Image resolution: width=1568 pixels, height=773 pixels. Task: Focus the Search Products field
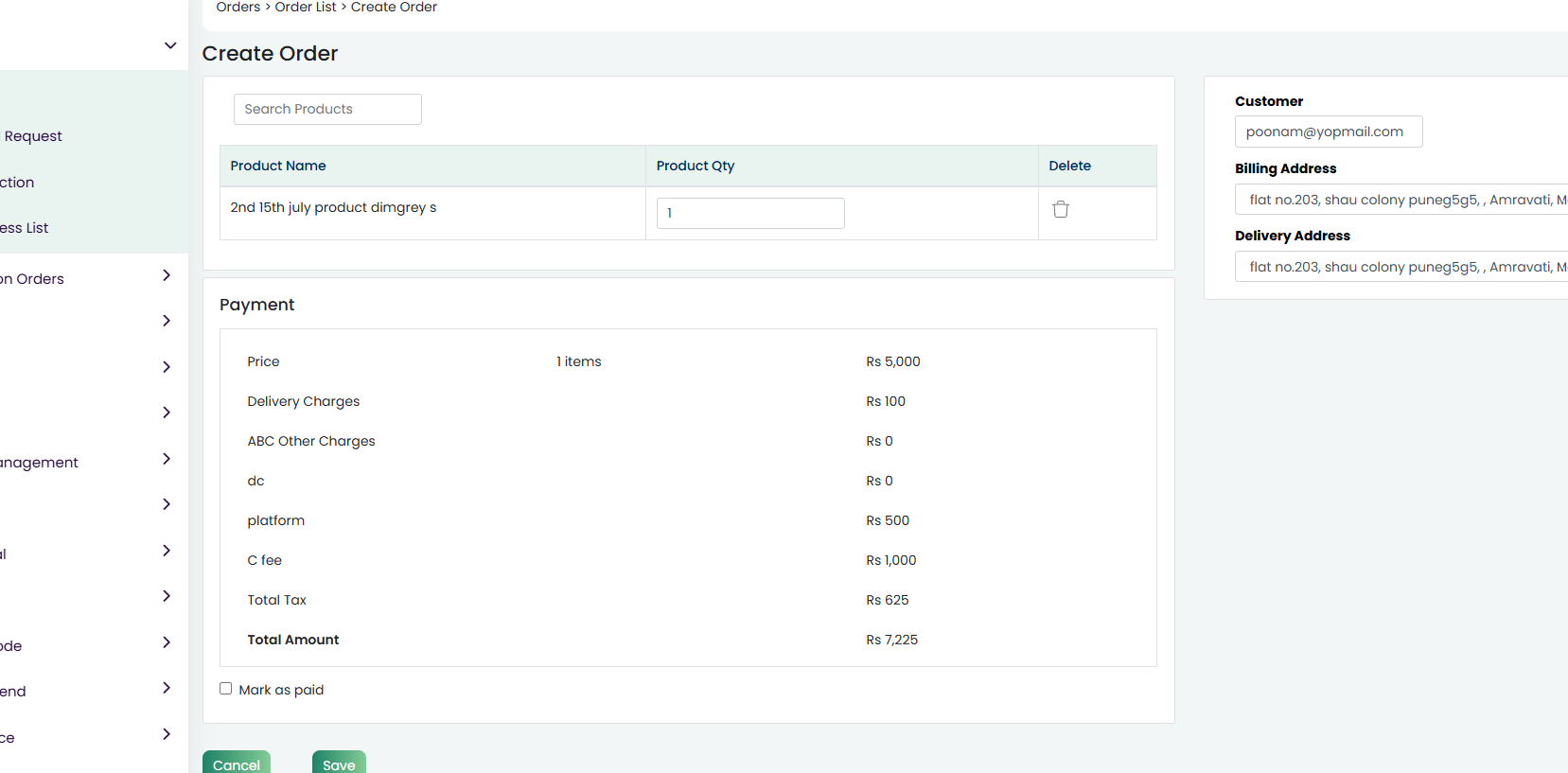click(x=327, y=109)
